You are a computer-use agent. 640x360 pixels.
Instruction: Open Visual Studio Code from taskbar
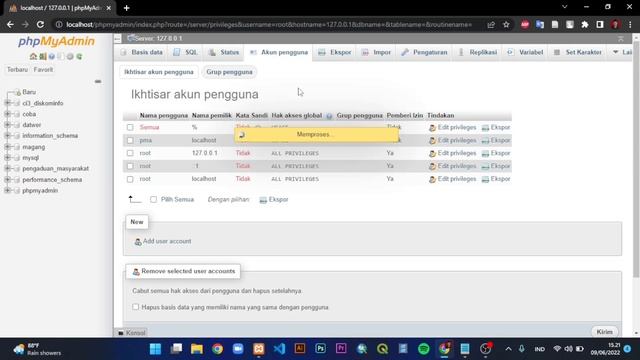tap(279, 349)
